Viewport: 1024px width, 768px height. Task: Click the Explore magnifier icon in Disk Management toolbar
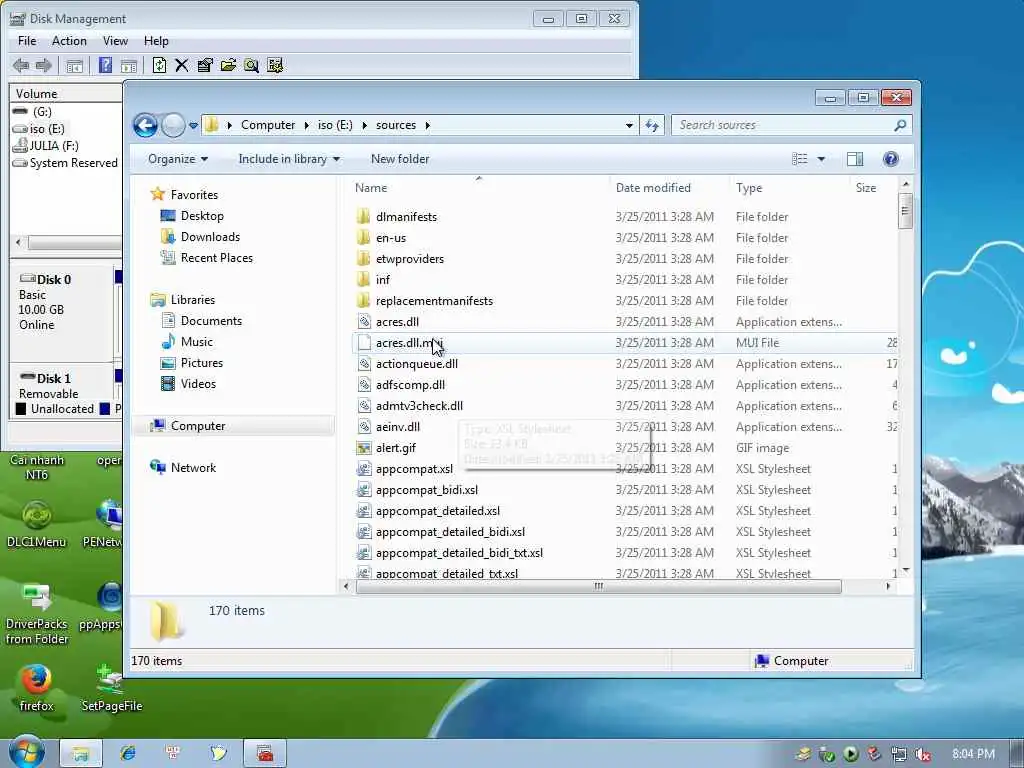251,65
